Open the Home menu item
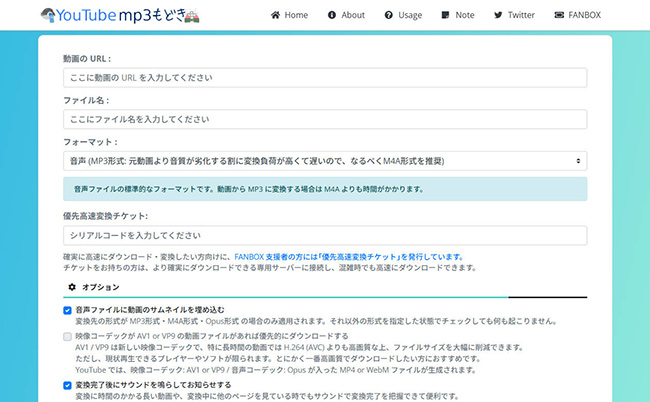The width and height of the screenshot is (650, 402). [289, 15]
